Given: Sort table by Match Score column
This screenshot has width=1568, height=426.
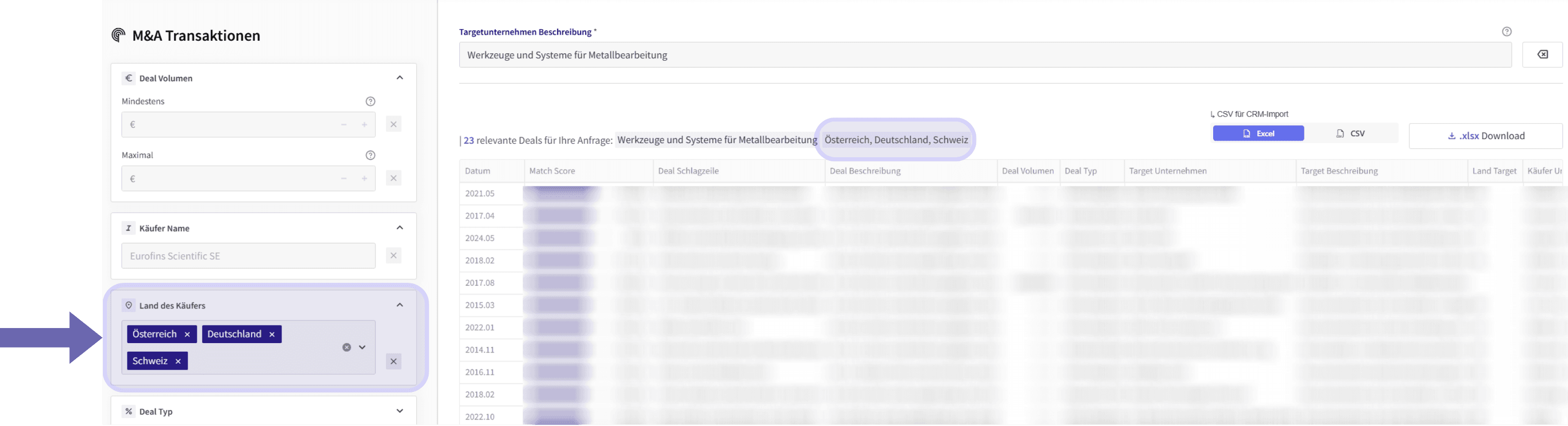Looking at the screenshot, I should [552, 171].
